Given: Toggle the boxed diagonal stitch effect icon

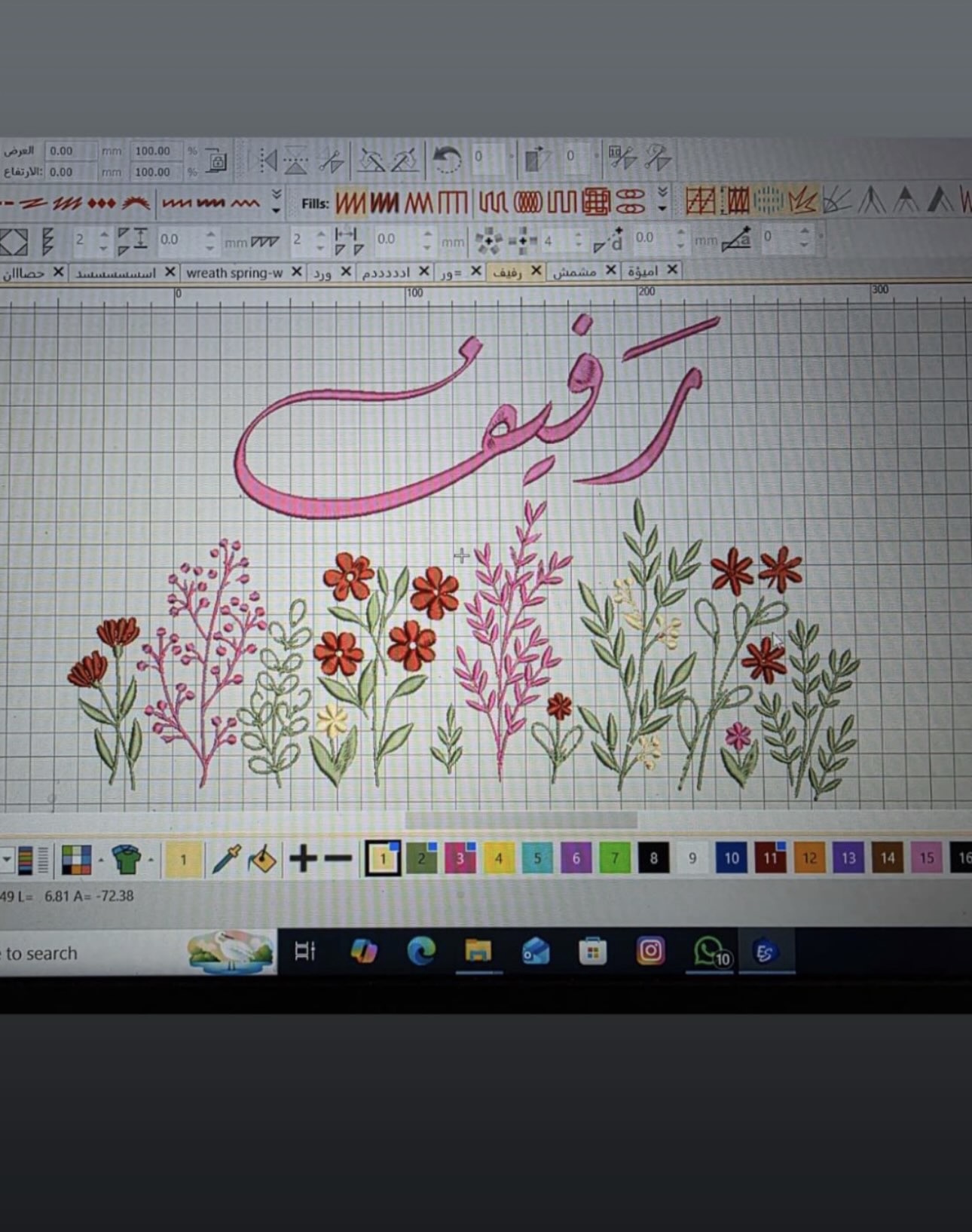Looking at the screenshot, I should point(701,201).
